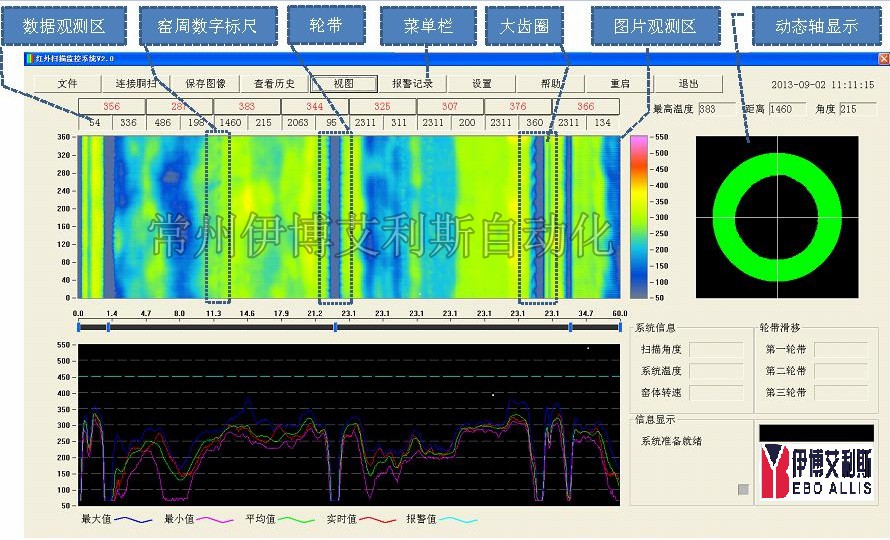
Task: Click the 帮助 help button
Action: 550,84
